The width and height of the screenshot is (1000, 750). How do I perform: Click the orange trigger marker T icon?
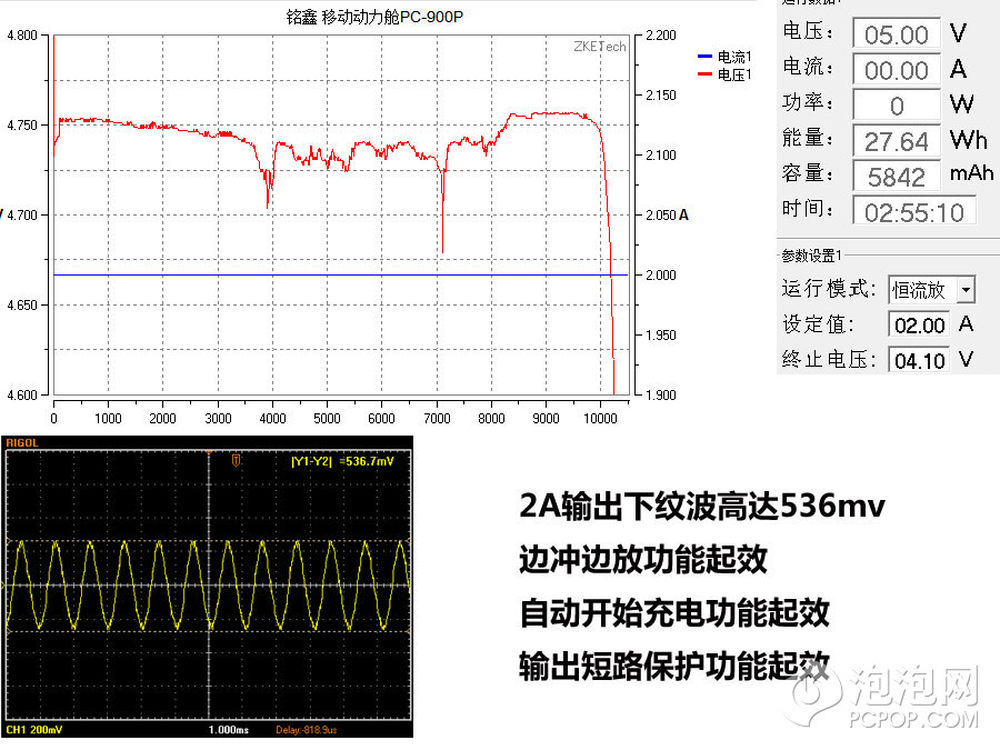(x=236, y=460)
